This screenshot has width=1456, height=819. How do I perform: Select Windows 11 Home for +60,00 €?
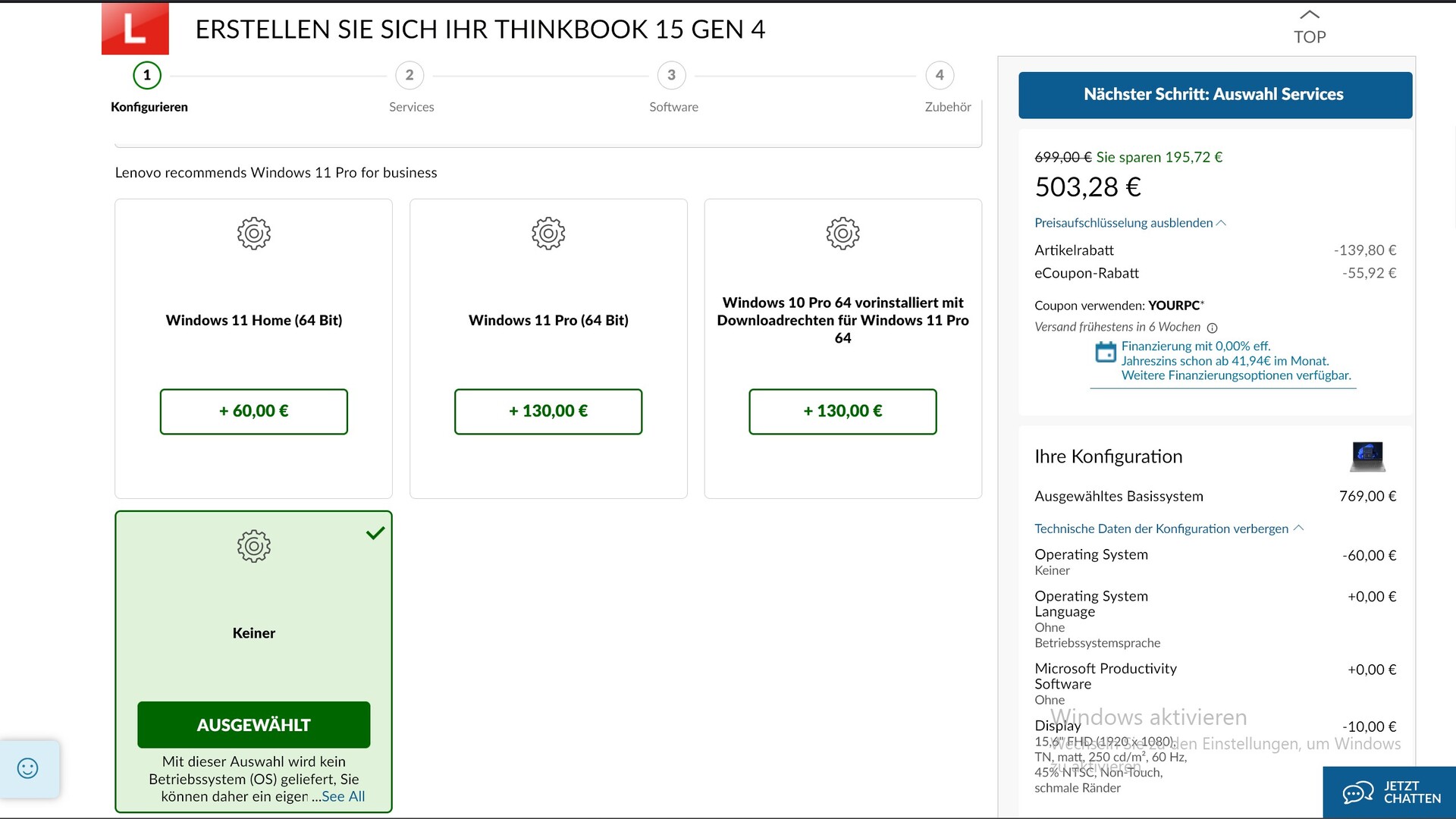click(253, 411)
